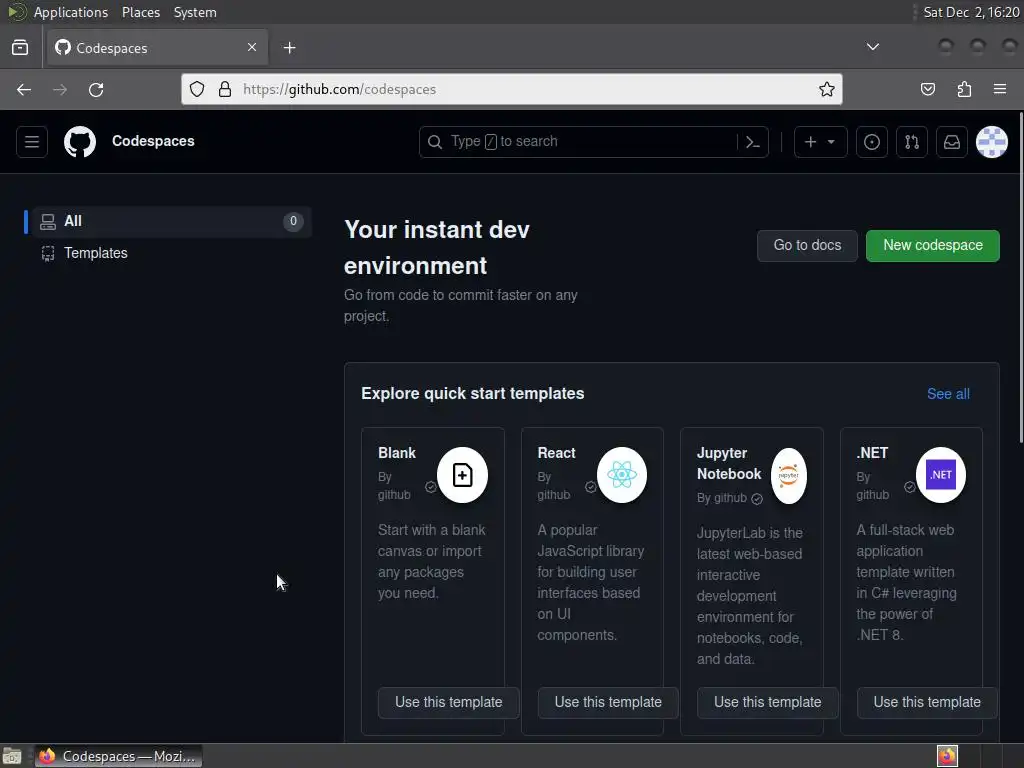Open the user avatar profile menu
Image resolution: width=1024 pixels, height=768 pixels.
click(991, 142)
